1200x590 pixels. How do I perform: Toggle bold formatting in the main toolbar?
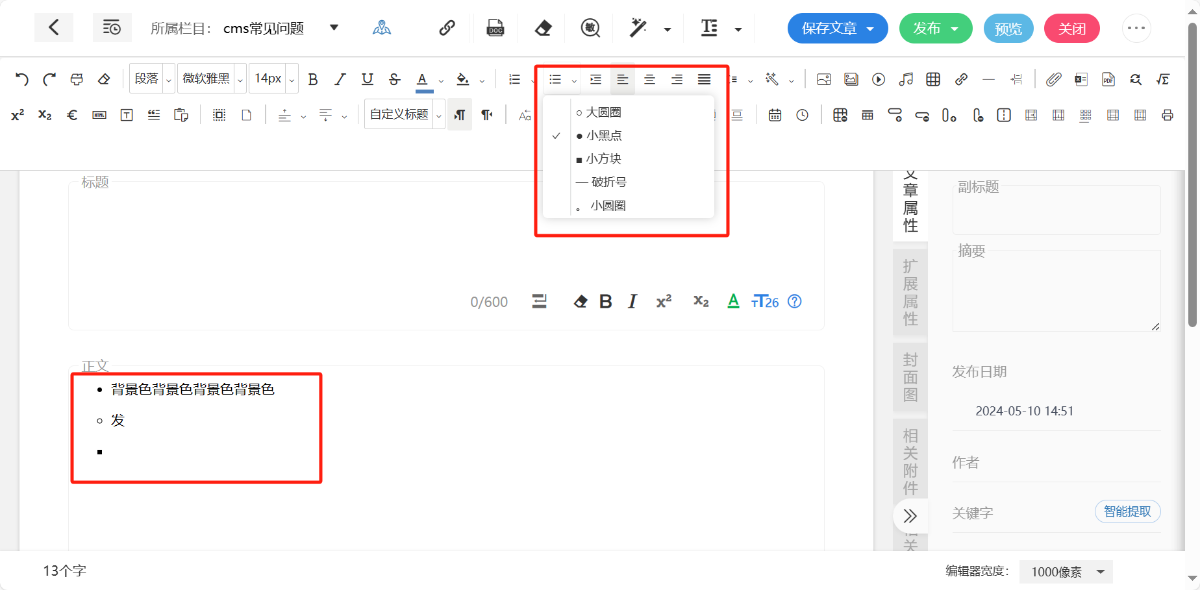[x=313, y=79]
